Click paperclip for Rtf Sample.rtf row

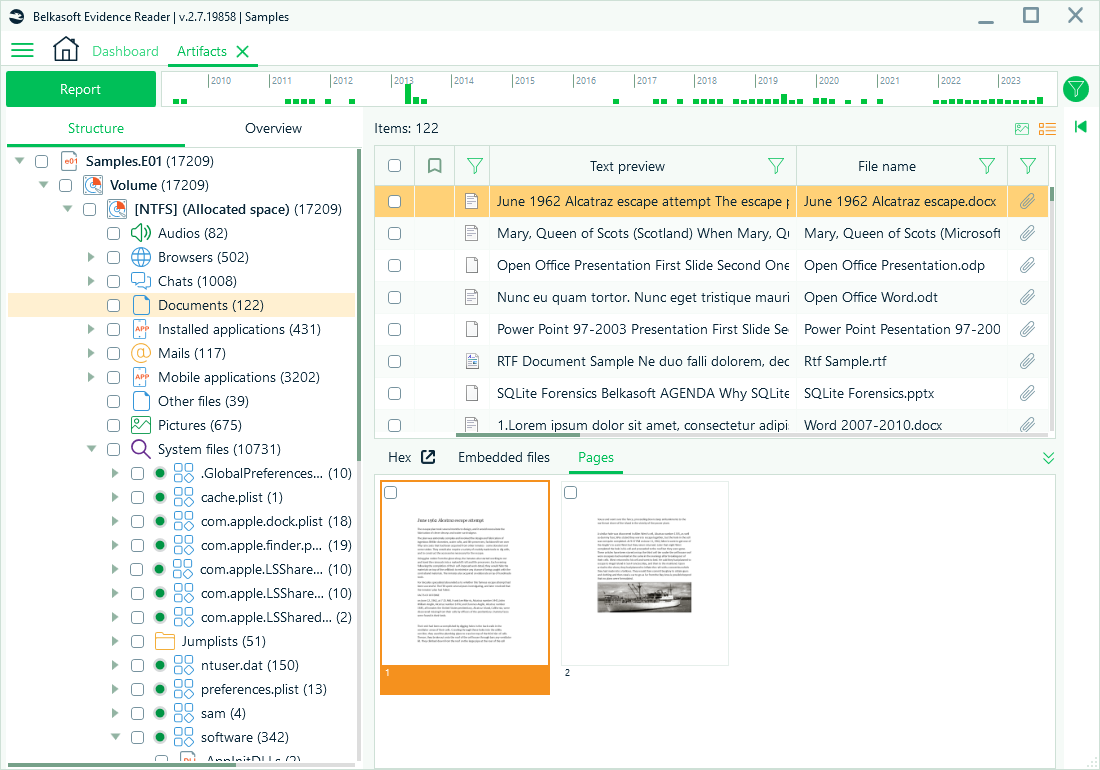1027,361
